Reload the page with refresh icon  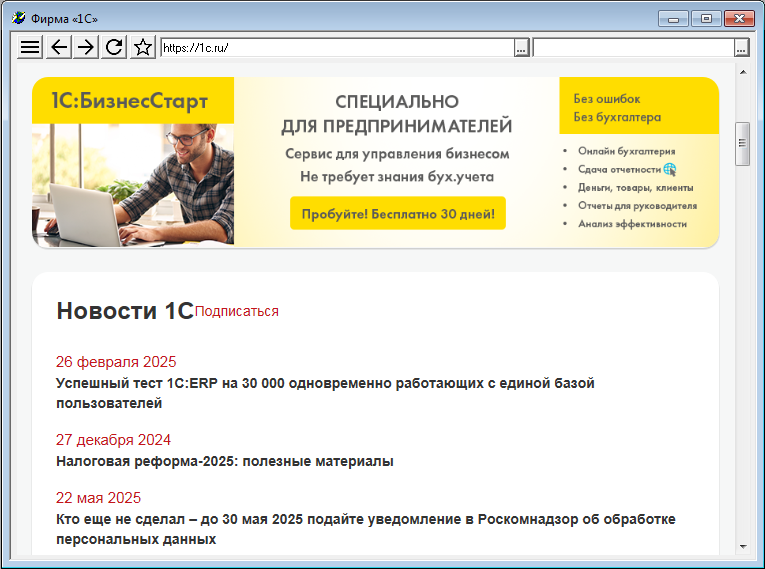(114, 47)
